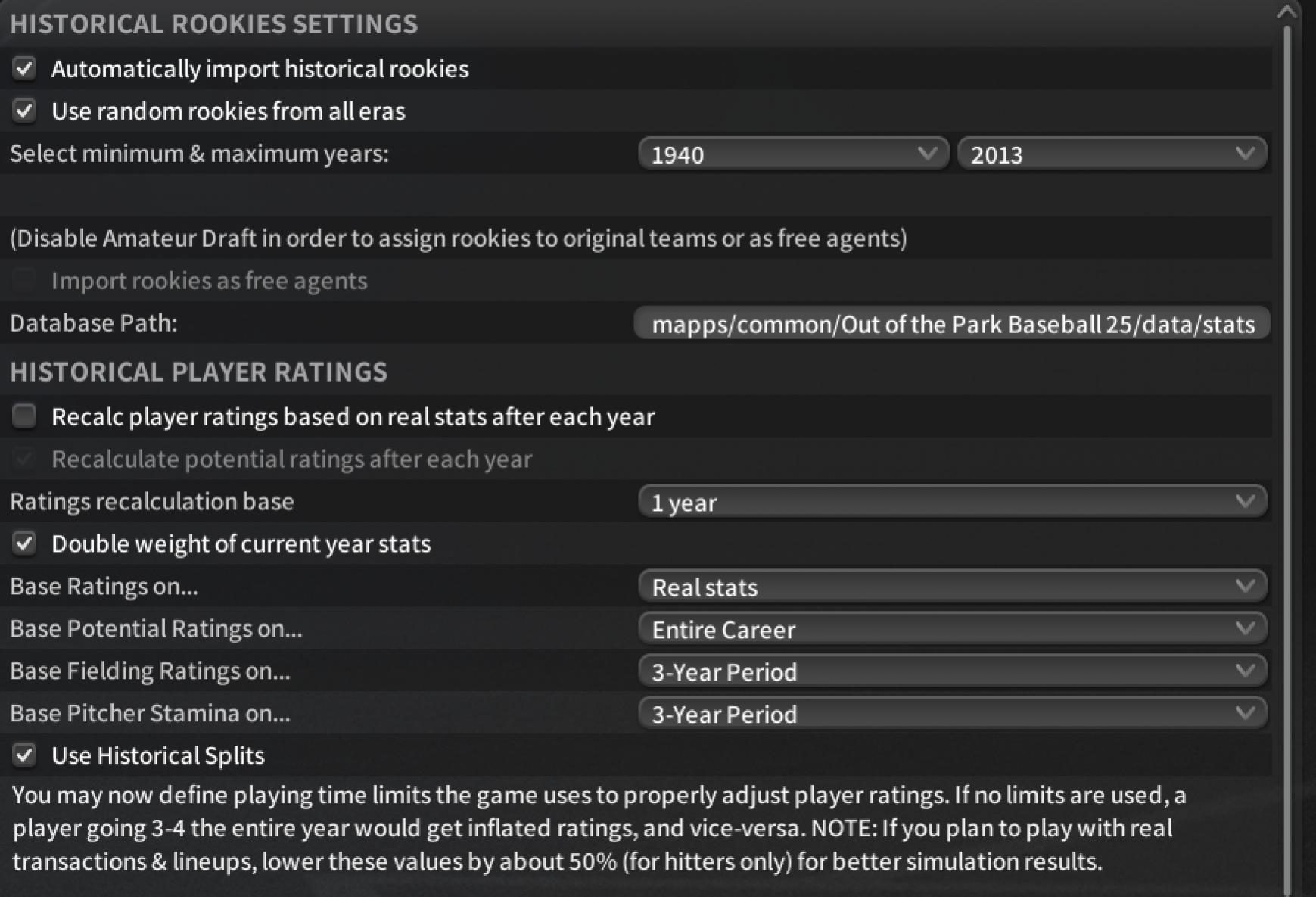The image size is (1316, 897).
Task: Click chevron arrow on 2013 year selector
Action: point(1245,154)
